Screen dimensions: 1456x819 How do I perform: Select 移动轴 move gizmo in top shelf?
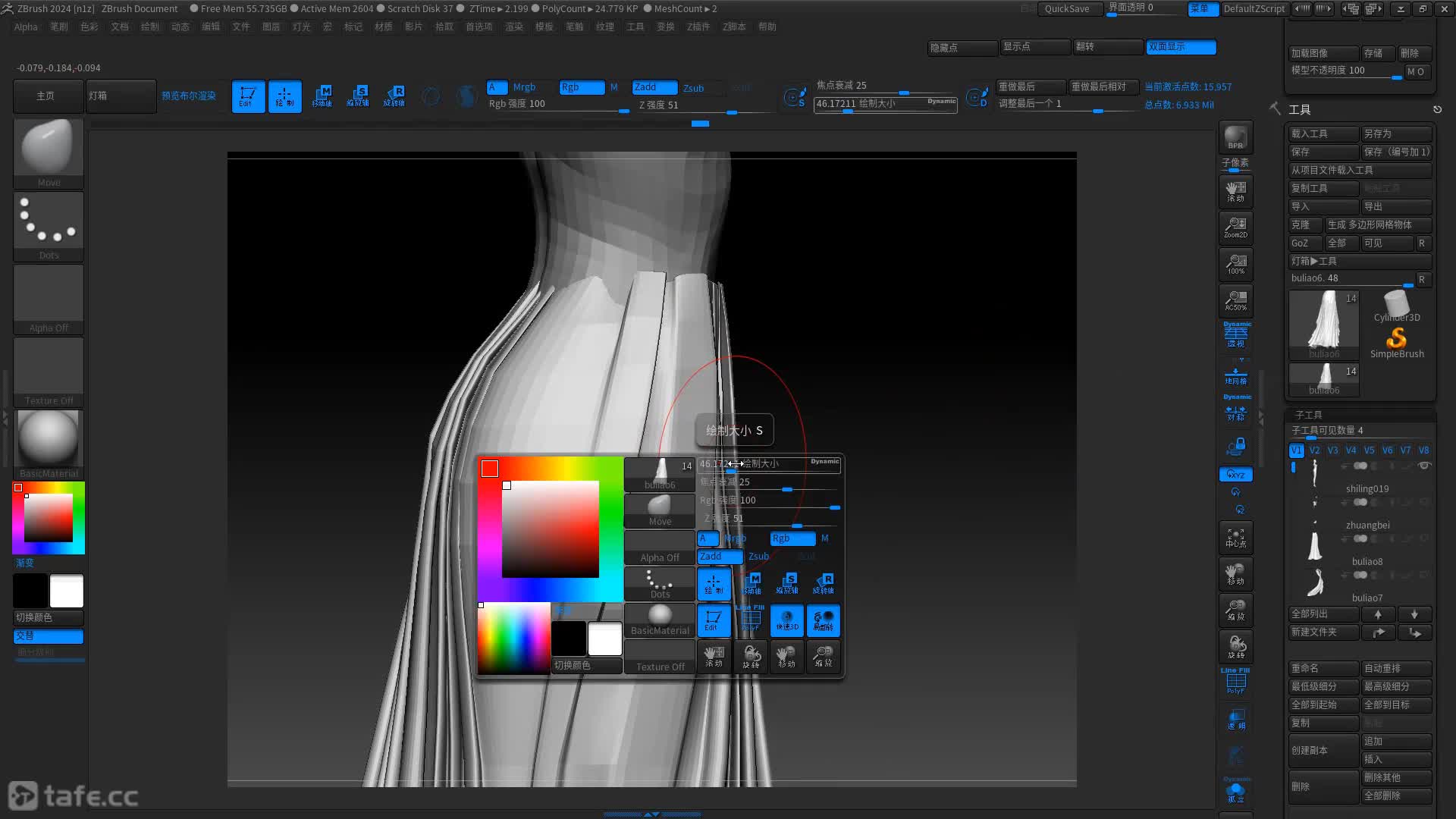[x=322, y=96]
